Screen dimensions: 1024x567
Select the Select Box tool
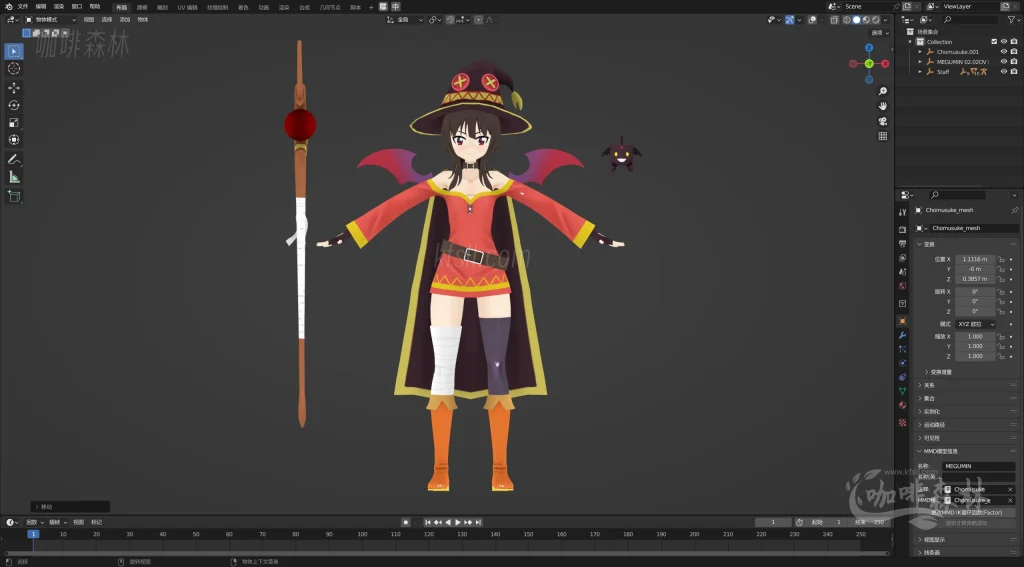coord(14,51)
